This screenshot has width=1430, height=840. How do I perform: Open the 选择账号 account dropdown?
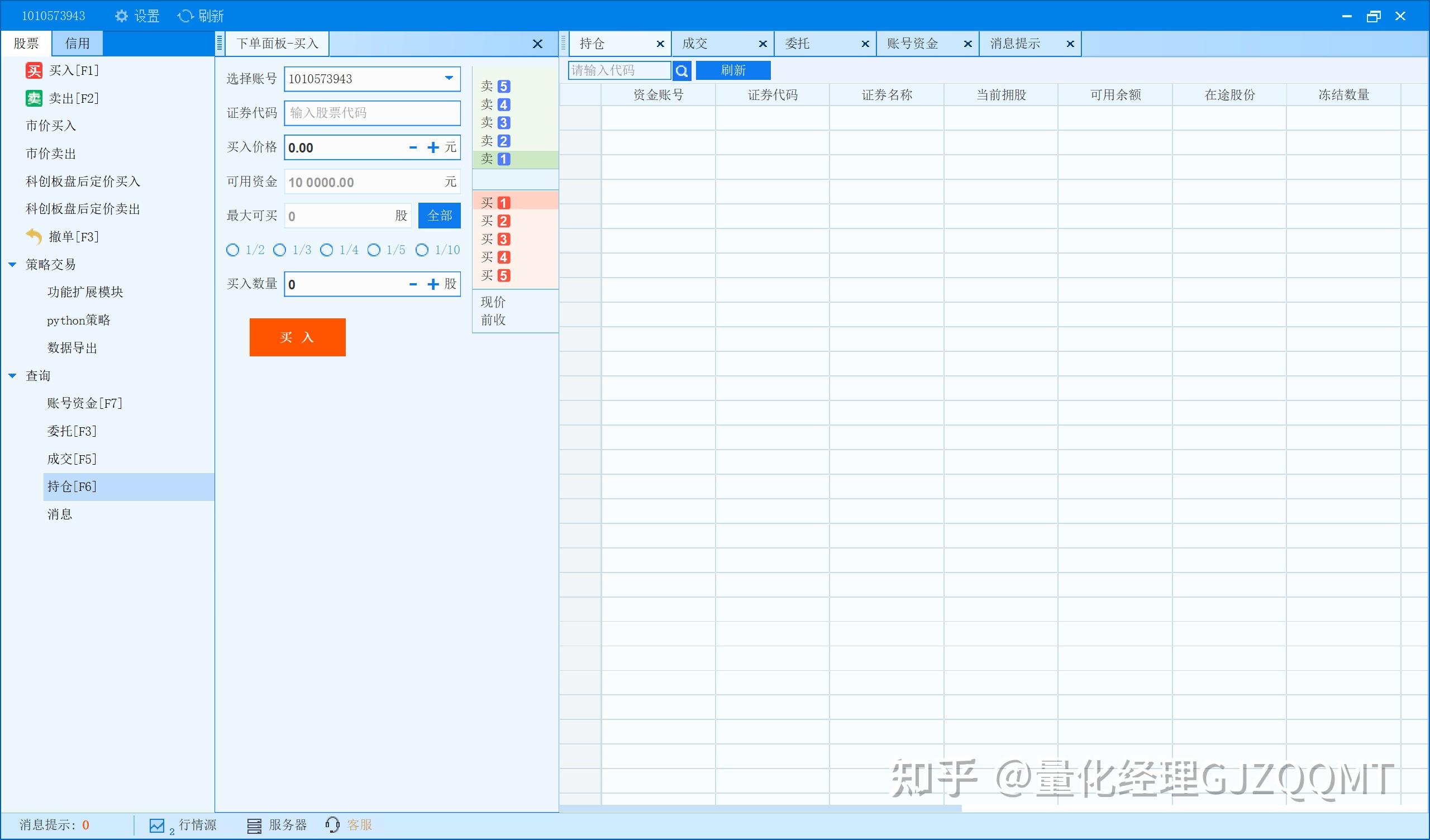[449, 79]
